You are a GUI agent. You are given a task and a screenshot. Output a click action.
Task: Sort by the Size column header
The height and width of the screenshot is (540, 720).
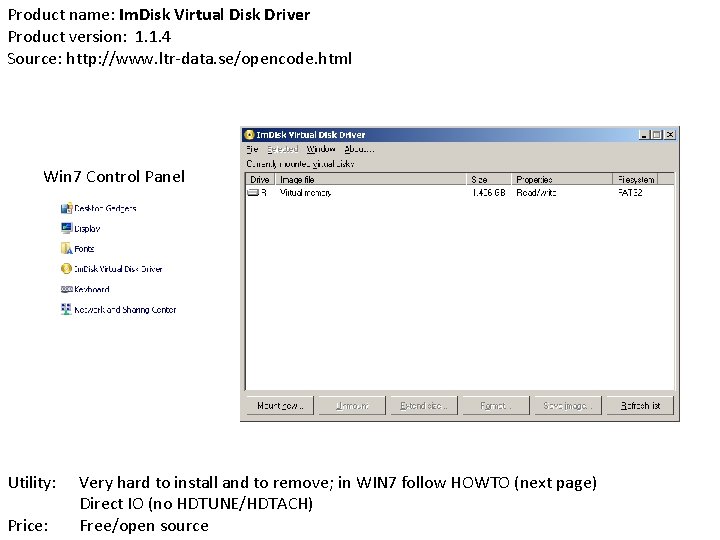(489, 179)
